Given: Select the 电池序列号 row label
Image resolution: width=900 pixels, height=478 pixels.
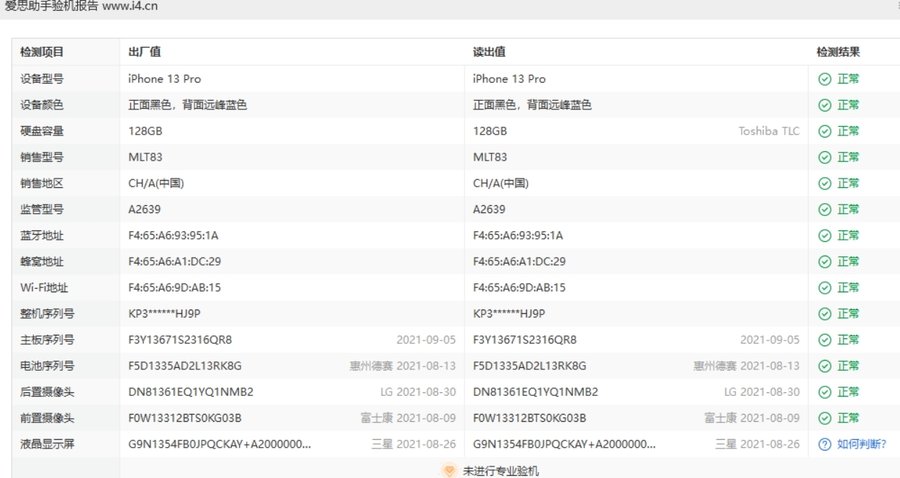Looking at the screenshot, I should 47,366.
